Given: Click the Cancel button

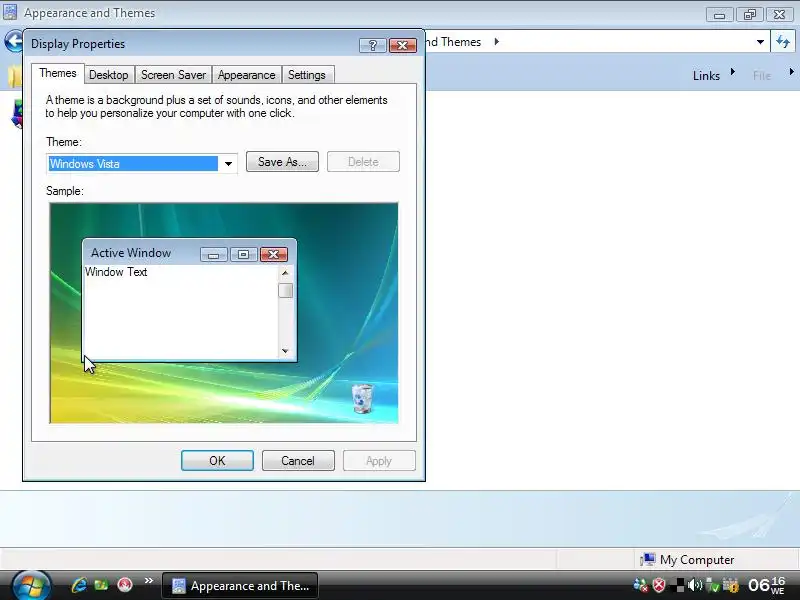Looking at the screenshot, I should tap(298, 461).
